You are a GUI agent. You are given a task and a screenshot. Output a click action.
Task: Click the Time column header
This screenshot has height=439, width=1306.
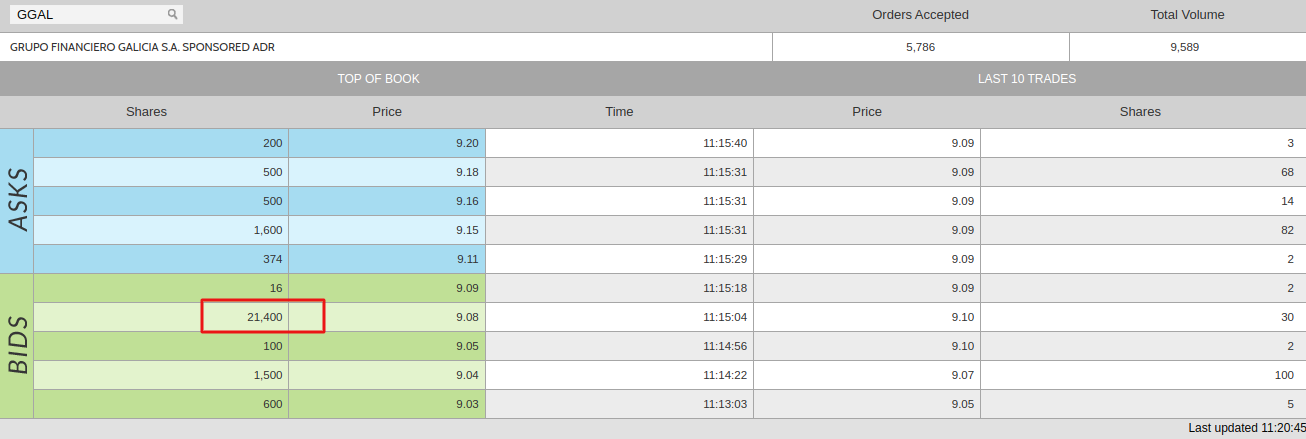pos(619,112)
